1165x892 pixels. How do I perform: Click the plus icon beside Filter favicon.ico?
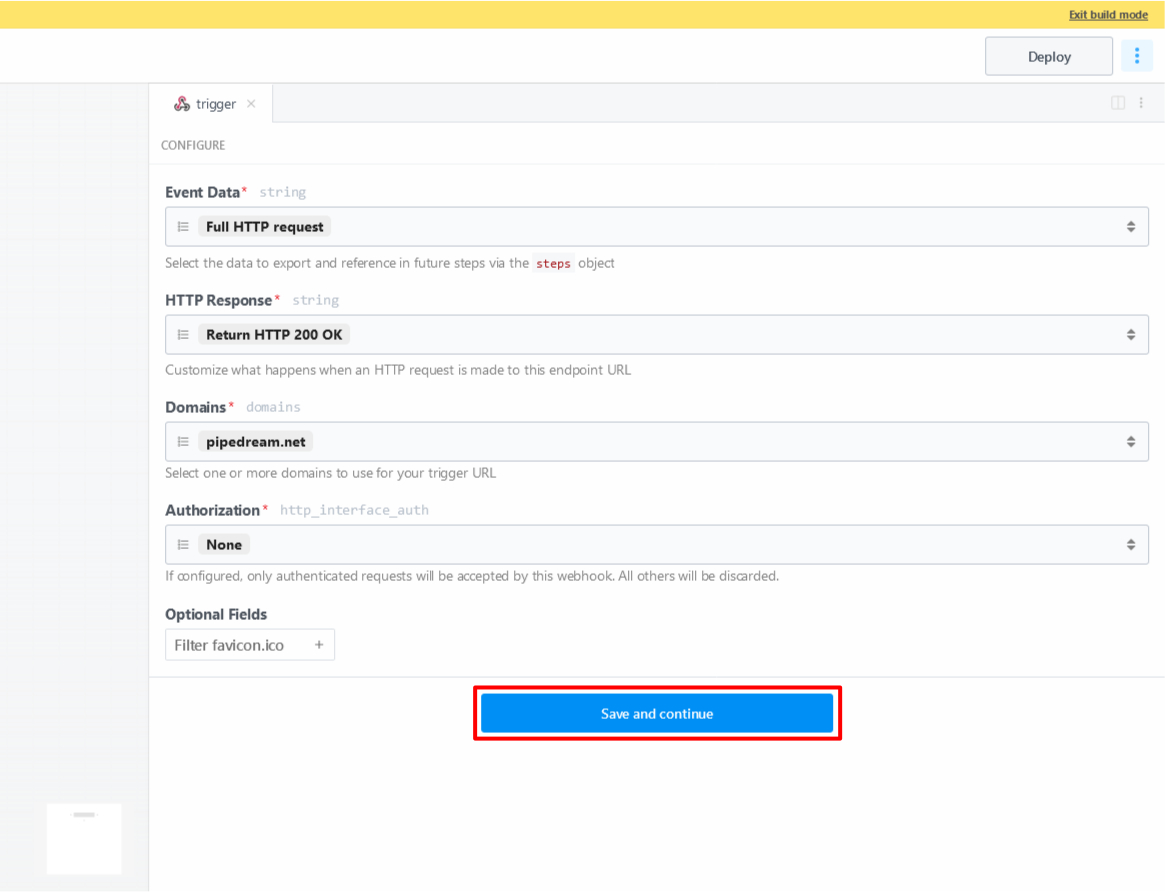319,645
